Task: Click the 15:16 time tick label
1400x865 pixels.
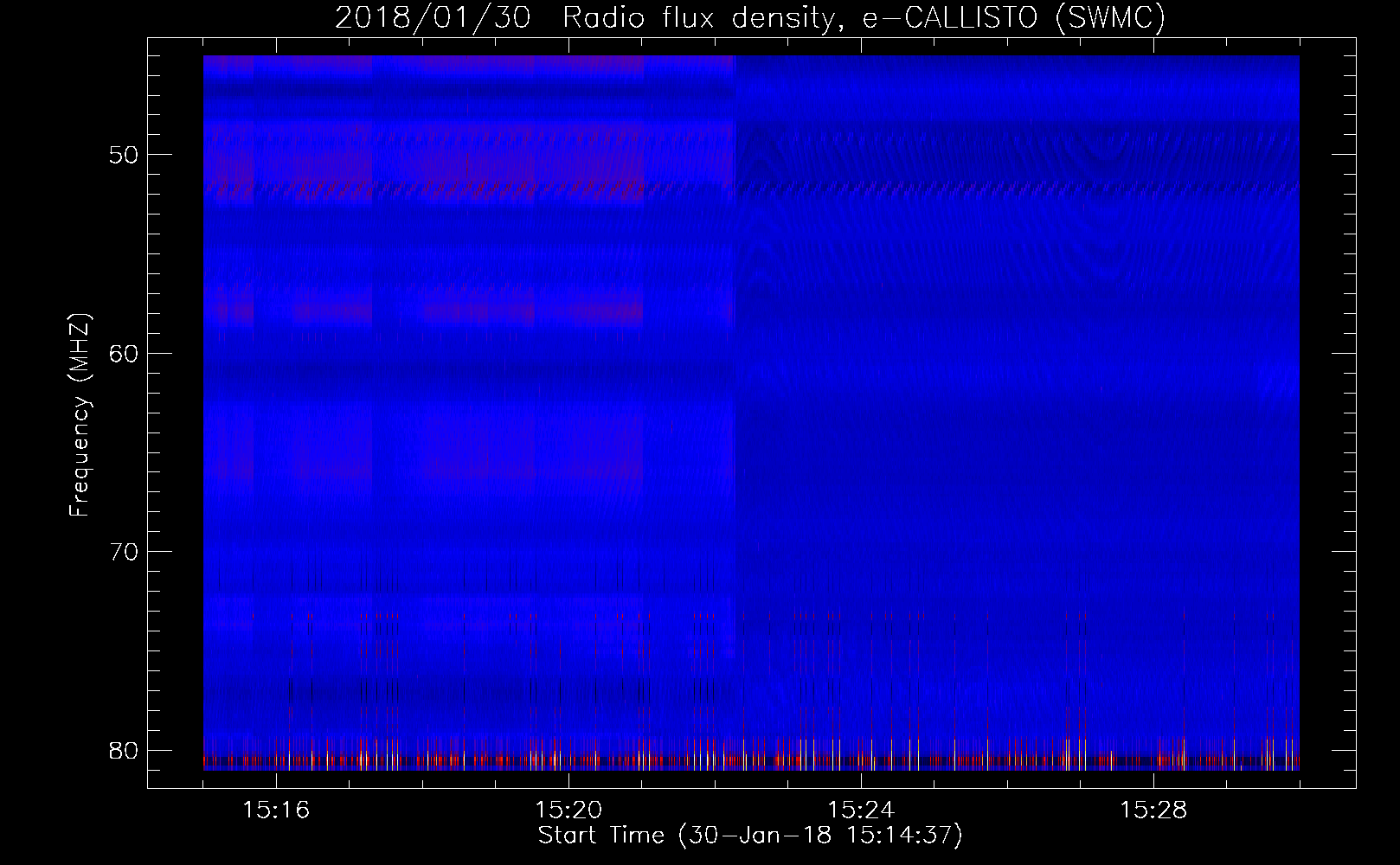Action: click(x=276, y=811)
